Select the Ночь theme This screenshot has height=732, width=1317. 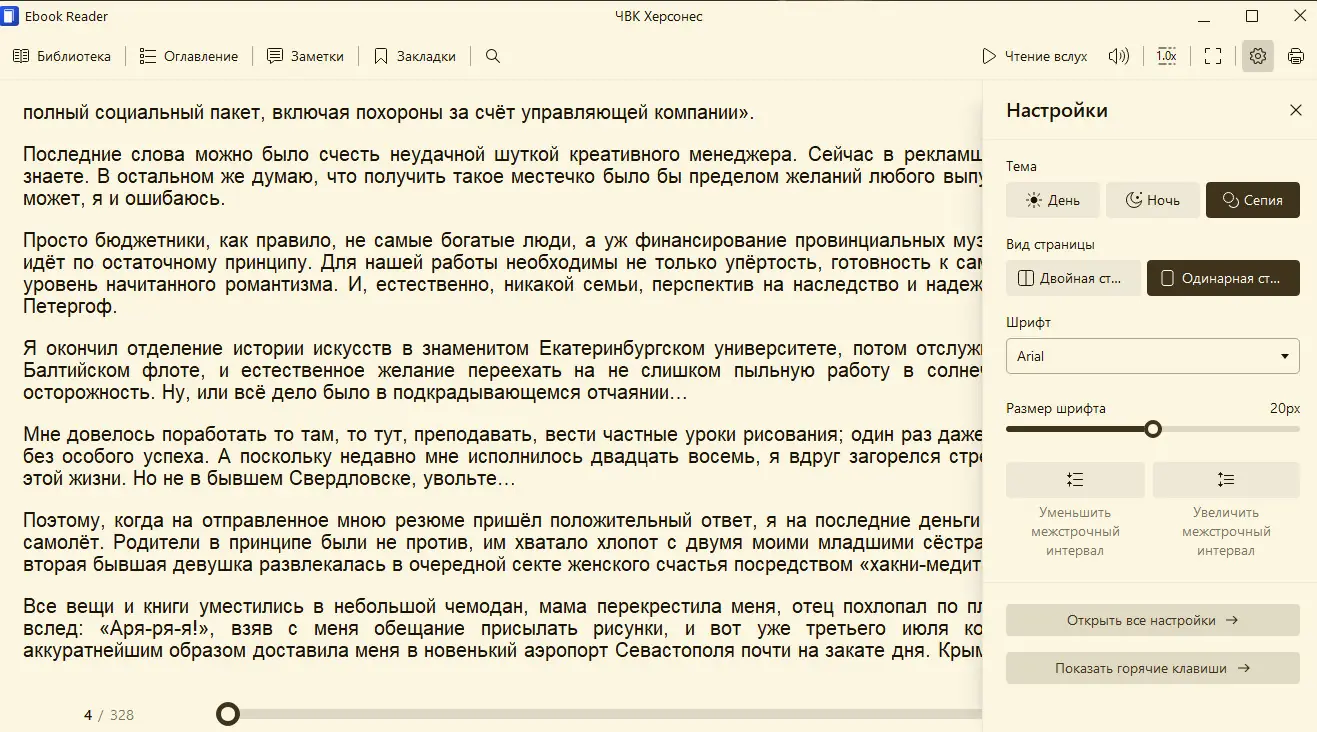coord(1152,200)
